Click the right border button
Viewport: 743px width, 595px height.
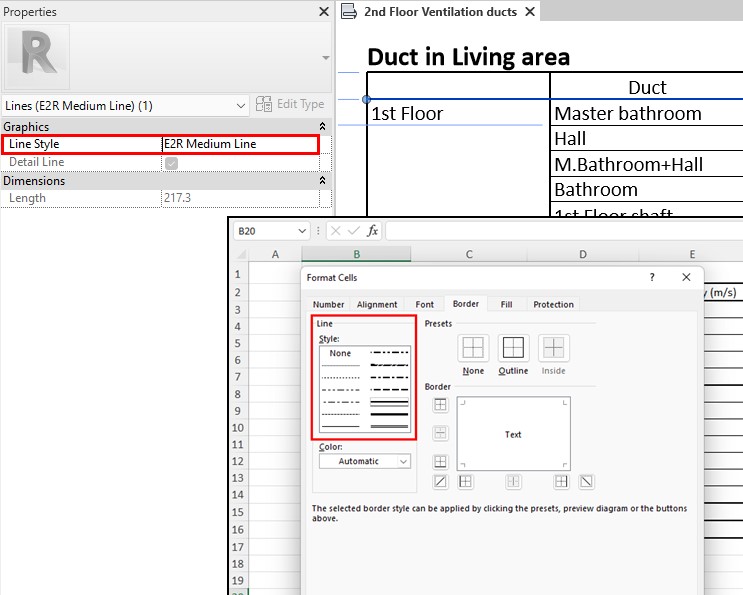point(561,481)
